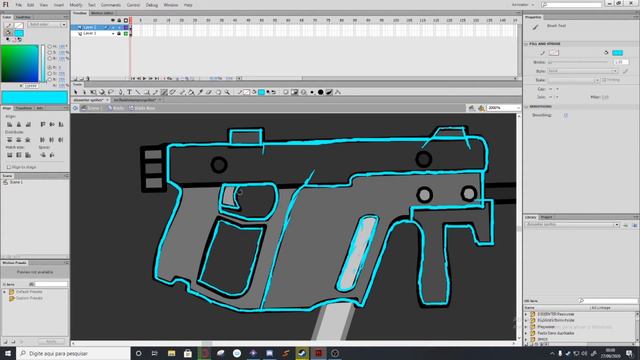Click the hex color input field

[31, 86]
